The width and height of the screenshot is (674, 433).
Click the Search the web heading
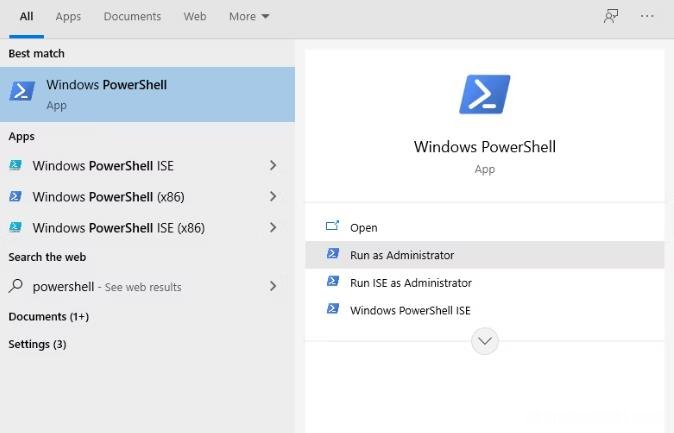click(47, 257)
